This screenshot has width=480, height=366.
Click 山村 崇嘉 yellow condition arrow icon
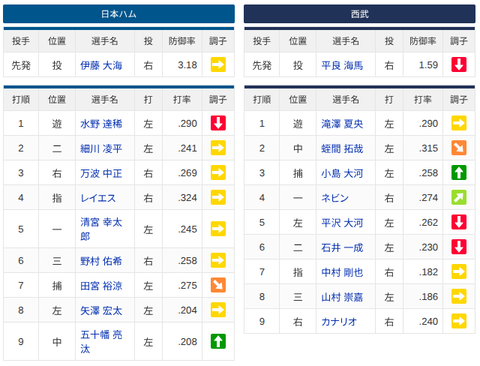(x=459, y=296)
